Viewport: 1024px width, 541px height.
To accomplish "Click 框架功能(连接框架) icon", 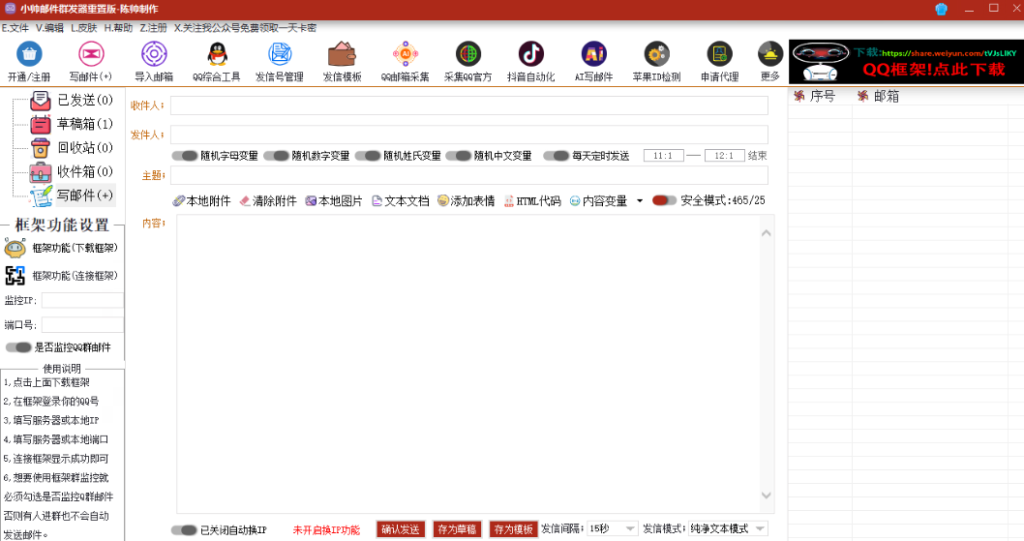I will pyautogui.click(x=15, y=276).
